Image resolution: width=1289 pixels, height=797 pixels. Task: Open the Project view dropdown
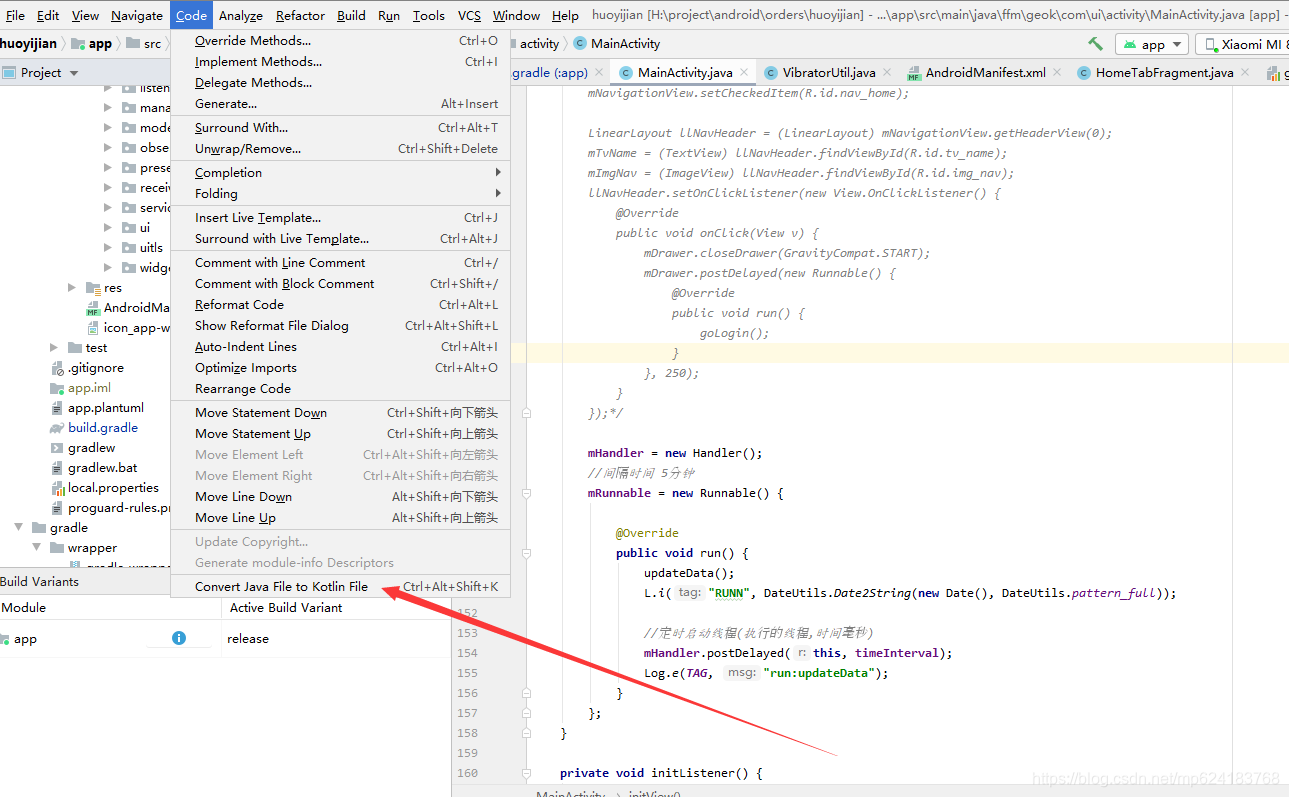[43, 72]
